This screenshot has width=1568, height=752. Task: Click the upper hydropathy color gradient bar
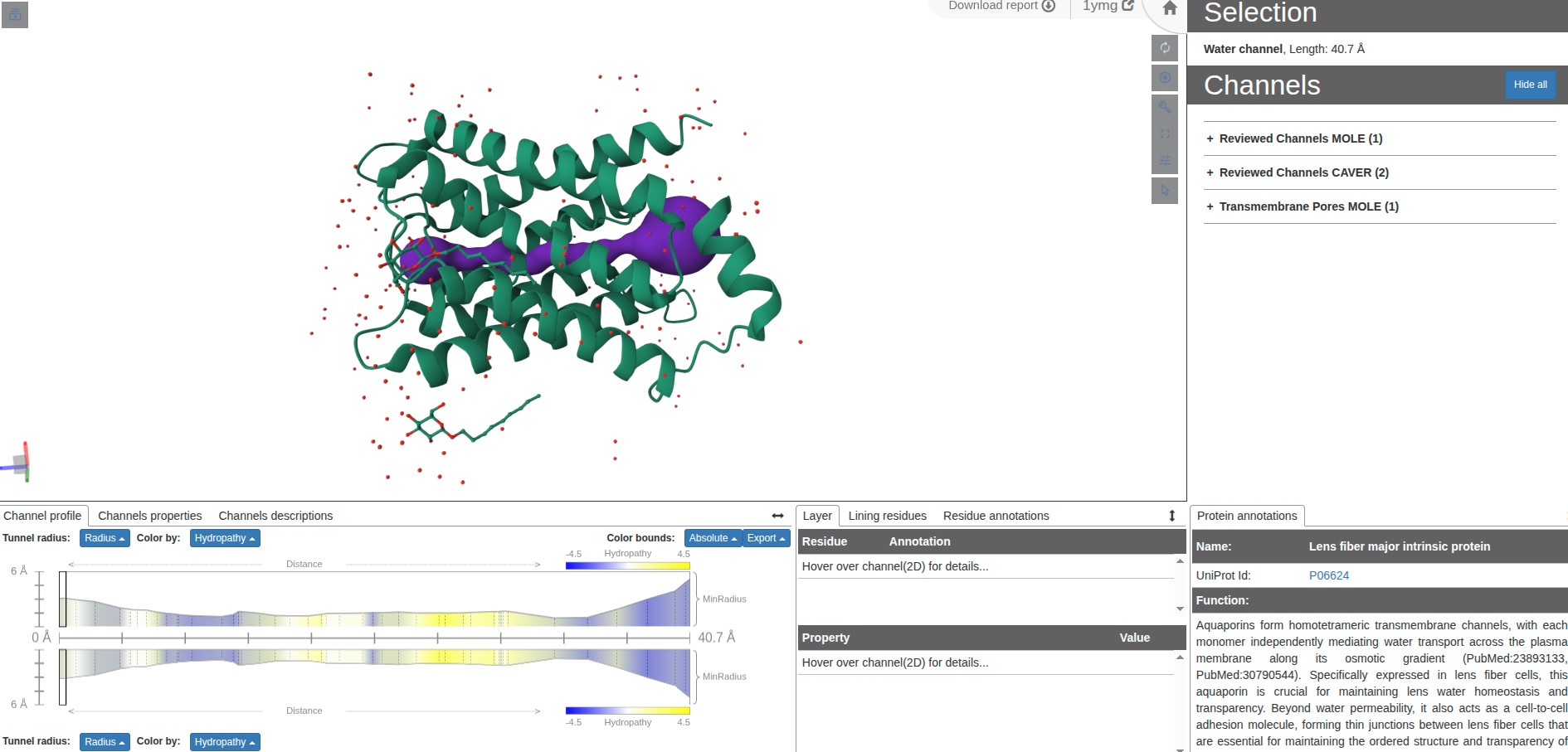[x=627, y=565]
